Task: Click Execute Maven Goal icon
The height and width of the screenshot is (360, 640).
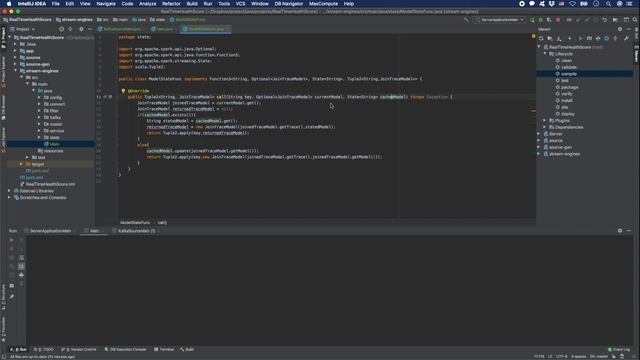Action: (x=589, y=38)
